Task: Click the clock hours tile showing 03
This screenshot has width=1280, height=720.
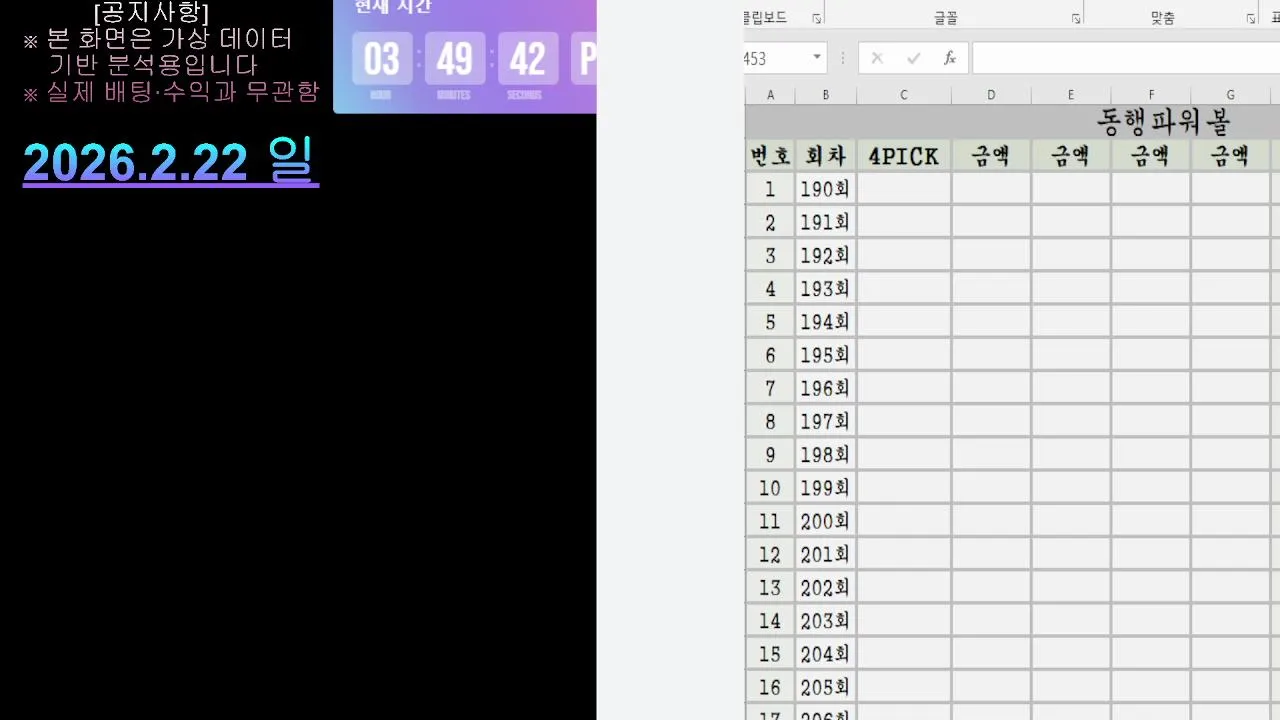Action: point(382,59)
